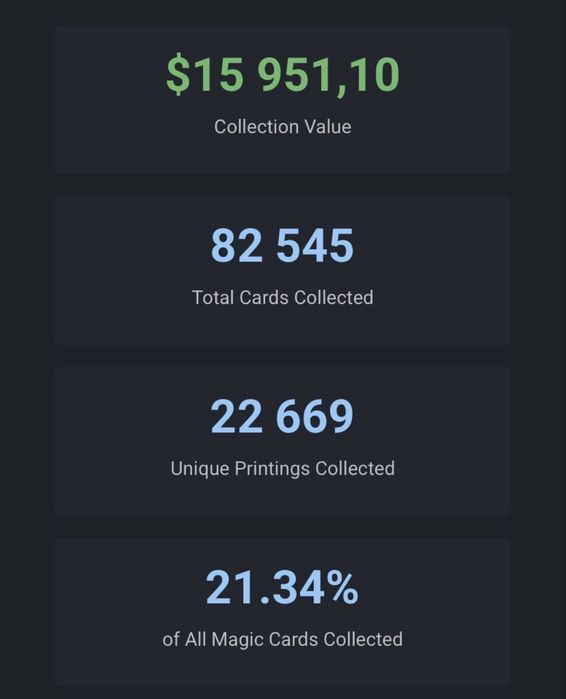Click the percent symbol after 21.34
This screenshot has width=566, height=699.
coord(342,588)
